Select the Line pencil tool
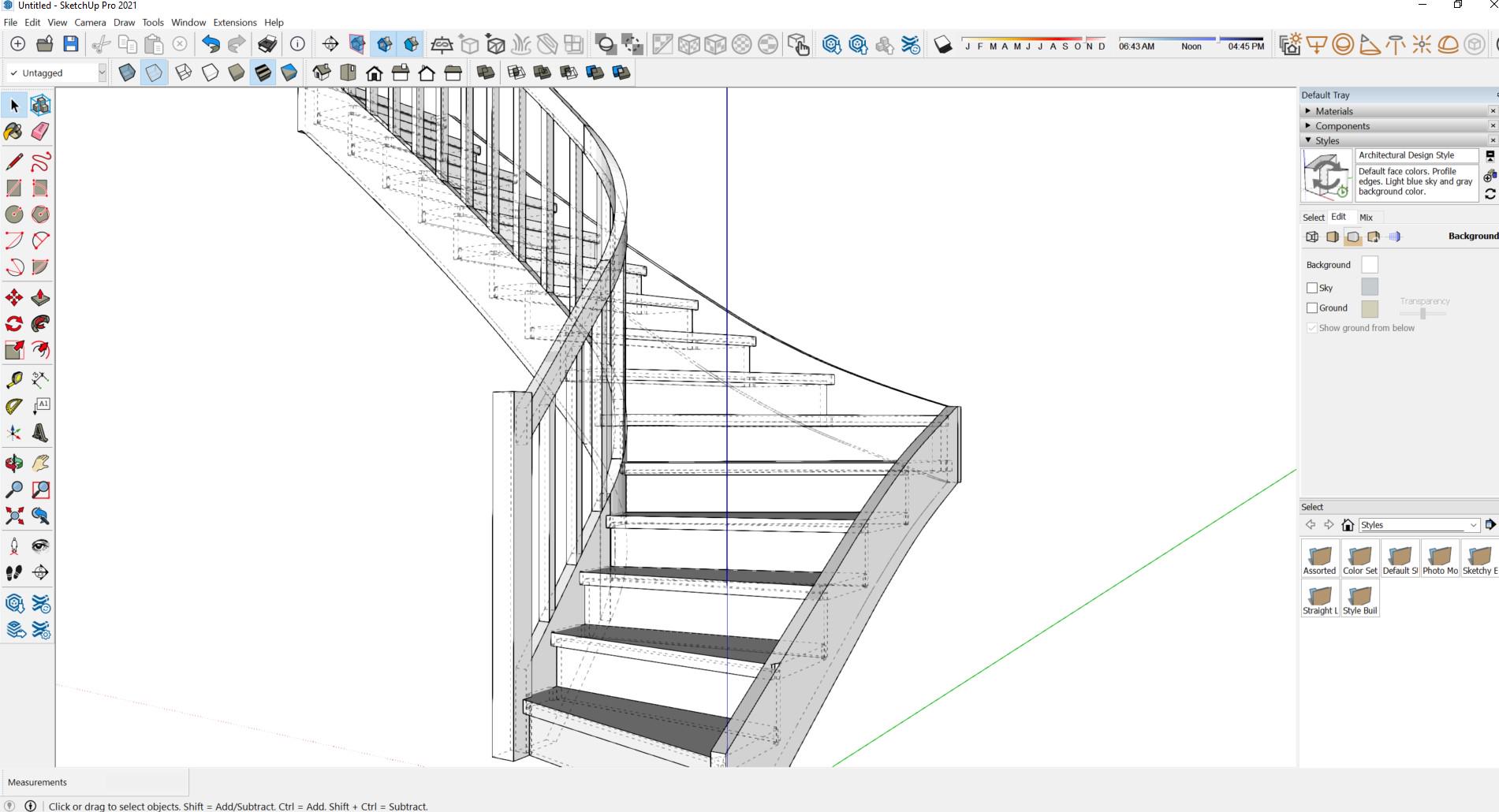 click(x=14, y=162)
